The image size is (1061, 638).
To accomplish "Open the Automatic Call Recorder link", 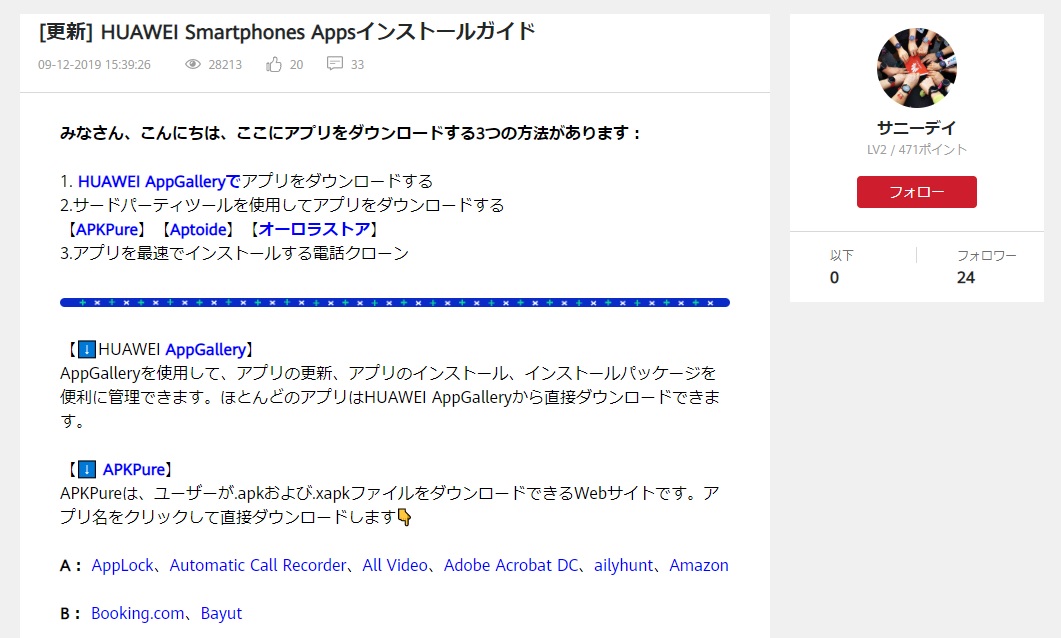I will tap(258, 566).
